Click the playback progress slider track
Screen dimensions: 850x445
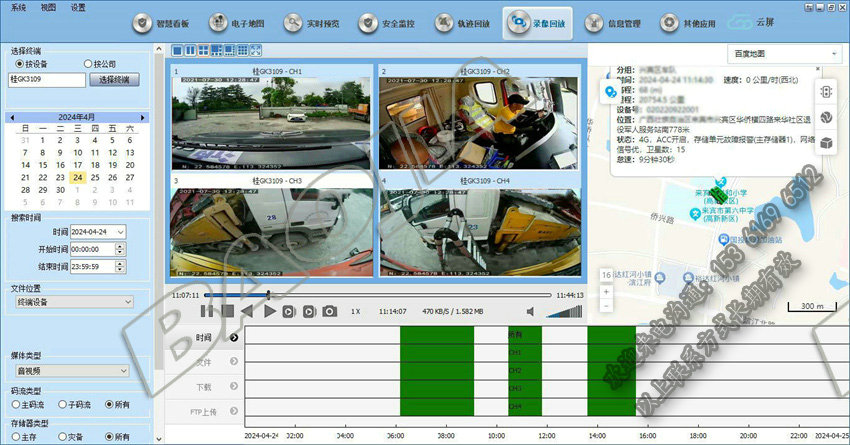[400, 295]
